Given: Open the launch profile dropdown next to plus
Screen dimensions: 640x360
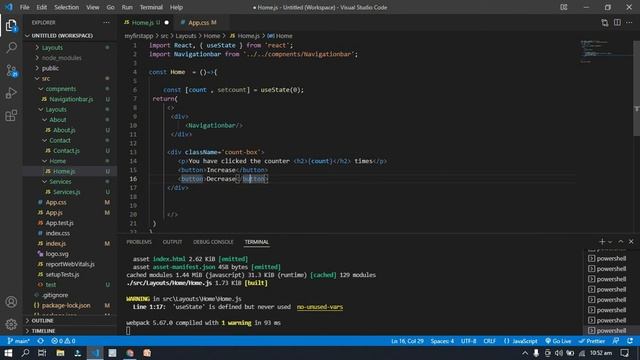Looking at the screenshot, I should [x=610, y=242].
